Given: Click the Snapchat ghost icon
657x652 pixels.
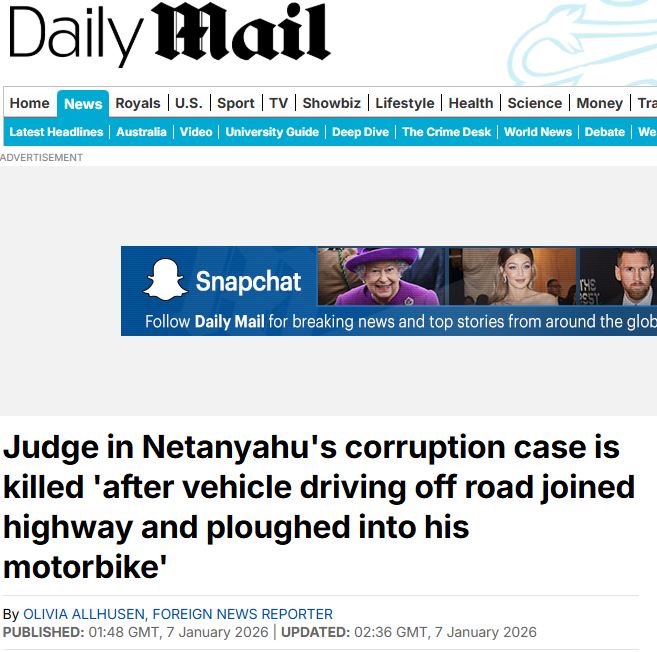Looking at the screenshot, I should 165,279.
